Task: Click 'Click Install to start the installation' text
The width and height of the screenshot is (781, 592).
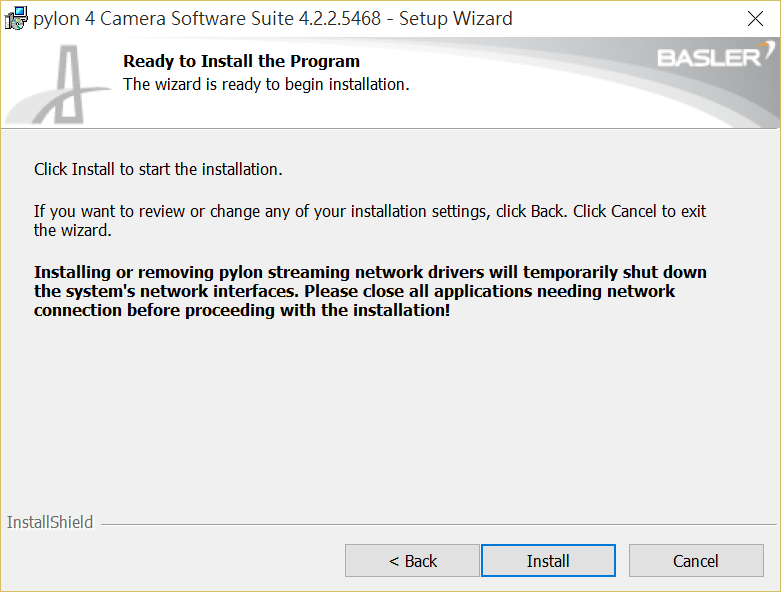Action: [158, 169]
